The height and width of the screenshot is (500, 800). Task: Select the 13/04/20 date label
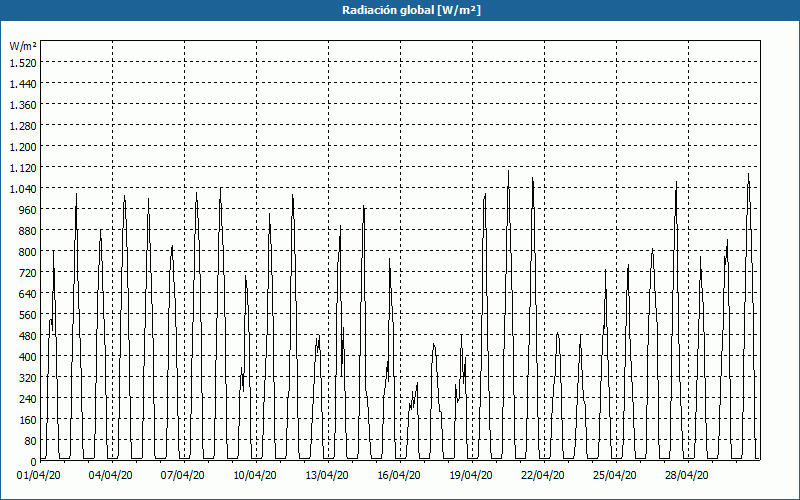coord(327,476)
